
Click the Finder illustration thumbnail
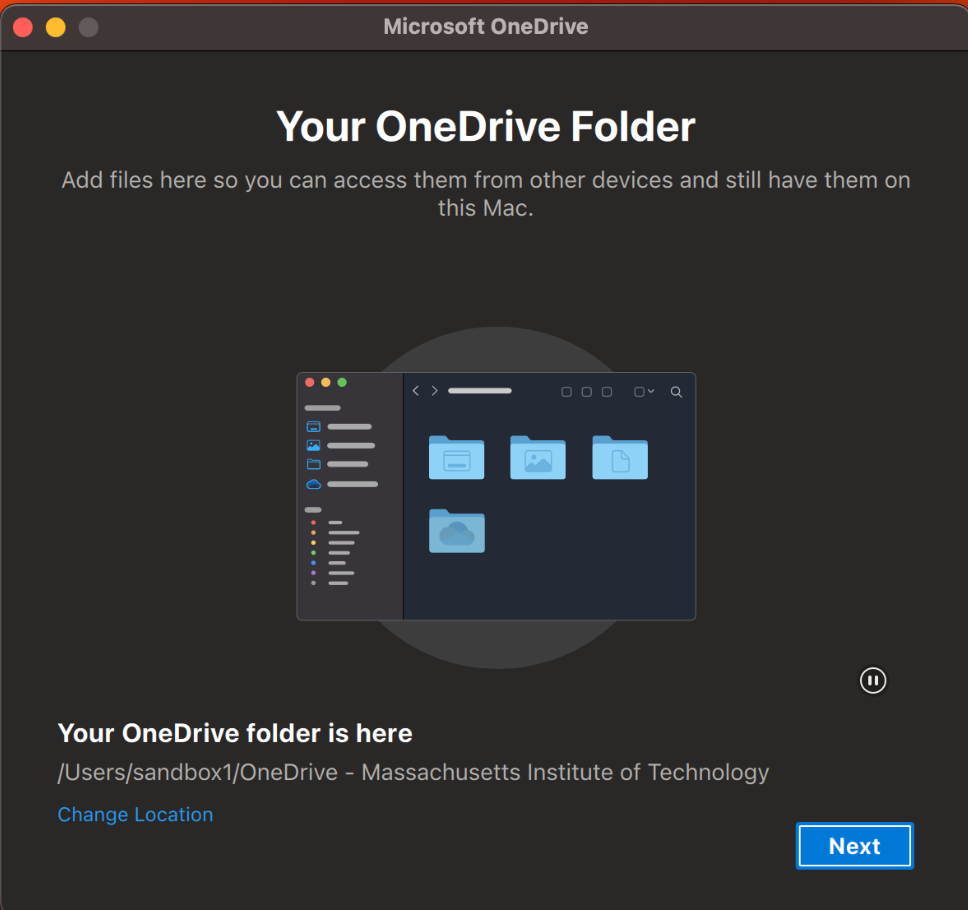[x=496, y=496]
